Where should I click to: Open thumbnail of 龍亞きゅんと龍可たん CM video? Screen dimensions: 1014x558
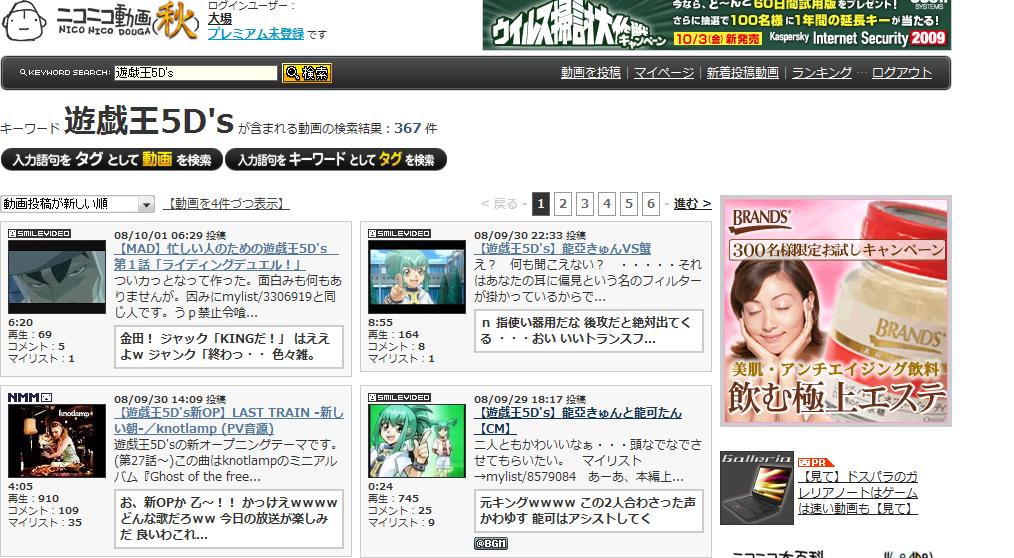coord(416,441)
